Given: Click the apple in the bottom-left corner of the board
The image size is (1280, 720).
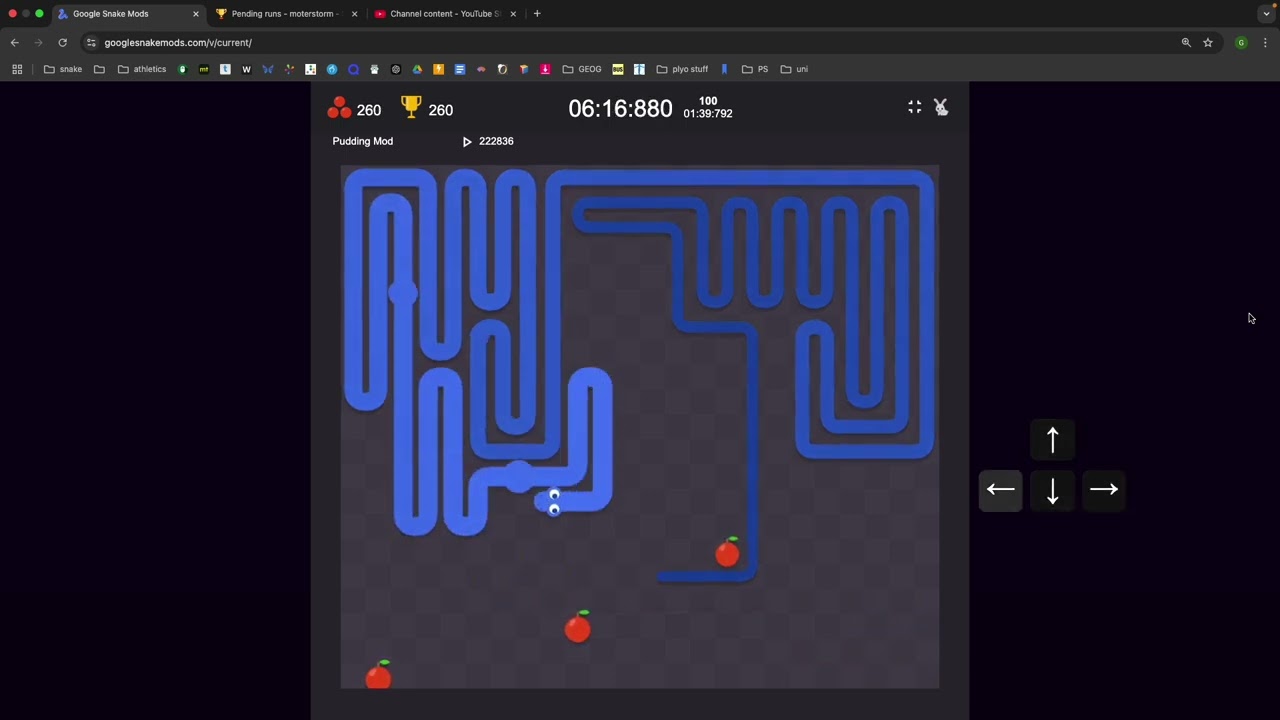Looking at the screenshot, I should click(378, 675).
